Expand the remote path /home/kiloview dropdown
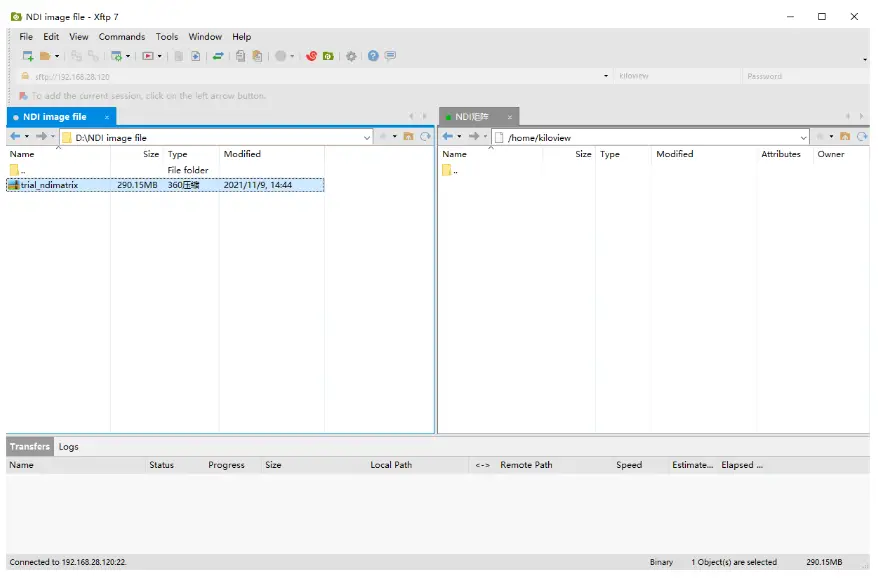Screen dimensions: 878x581 [803, 137]
